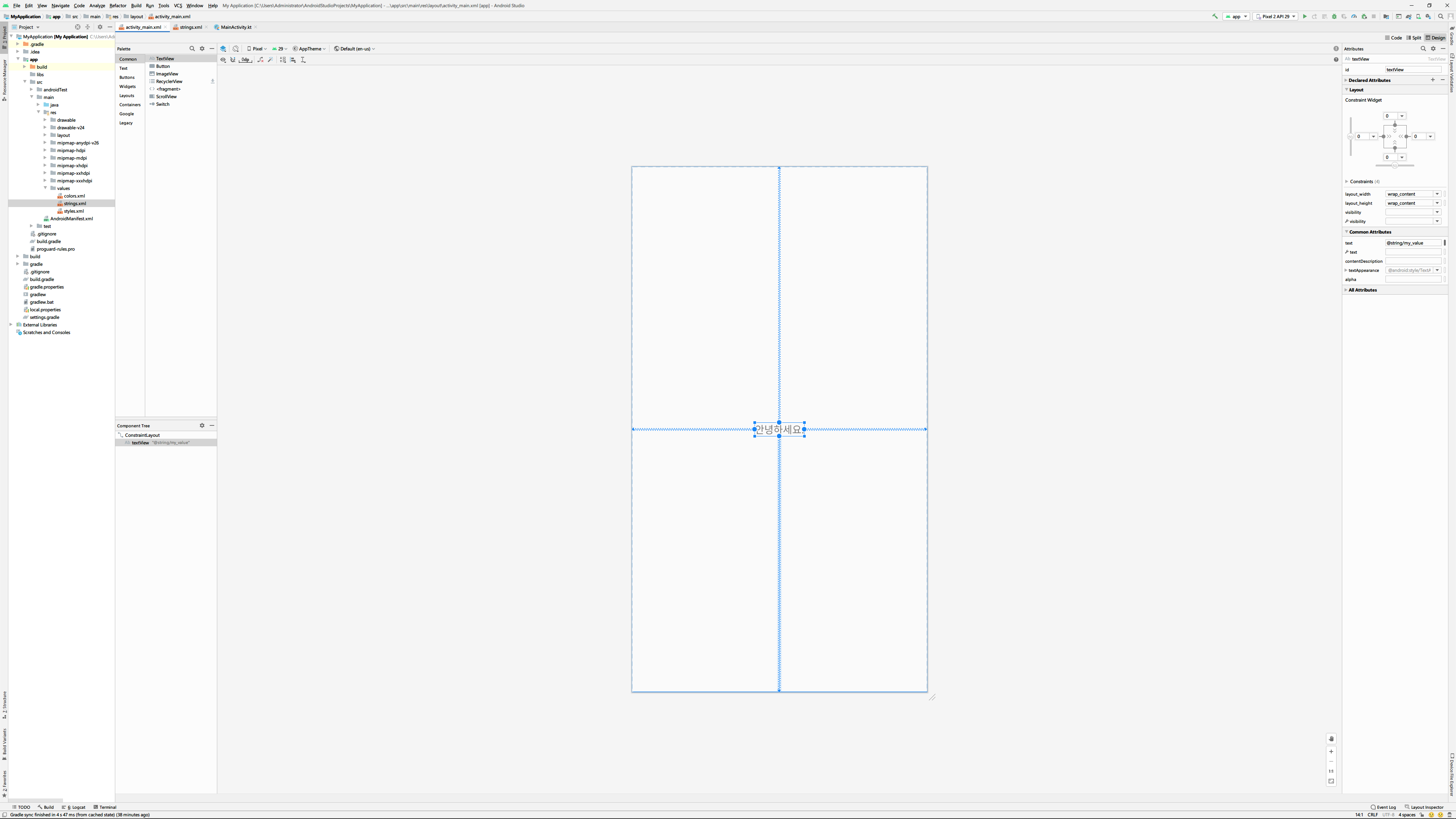Open the Android Profiler gauge icon
The height and width of the screenshot is (819, 1456).
pos(1354,16)
